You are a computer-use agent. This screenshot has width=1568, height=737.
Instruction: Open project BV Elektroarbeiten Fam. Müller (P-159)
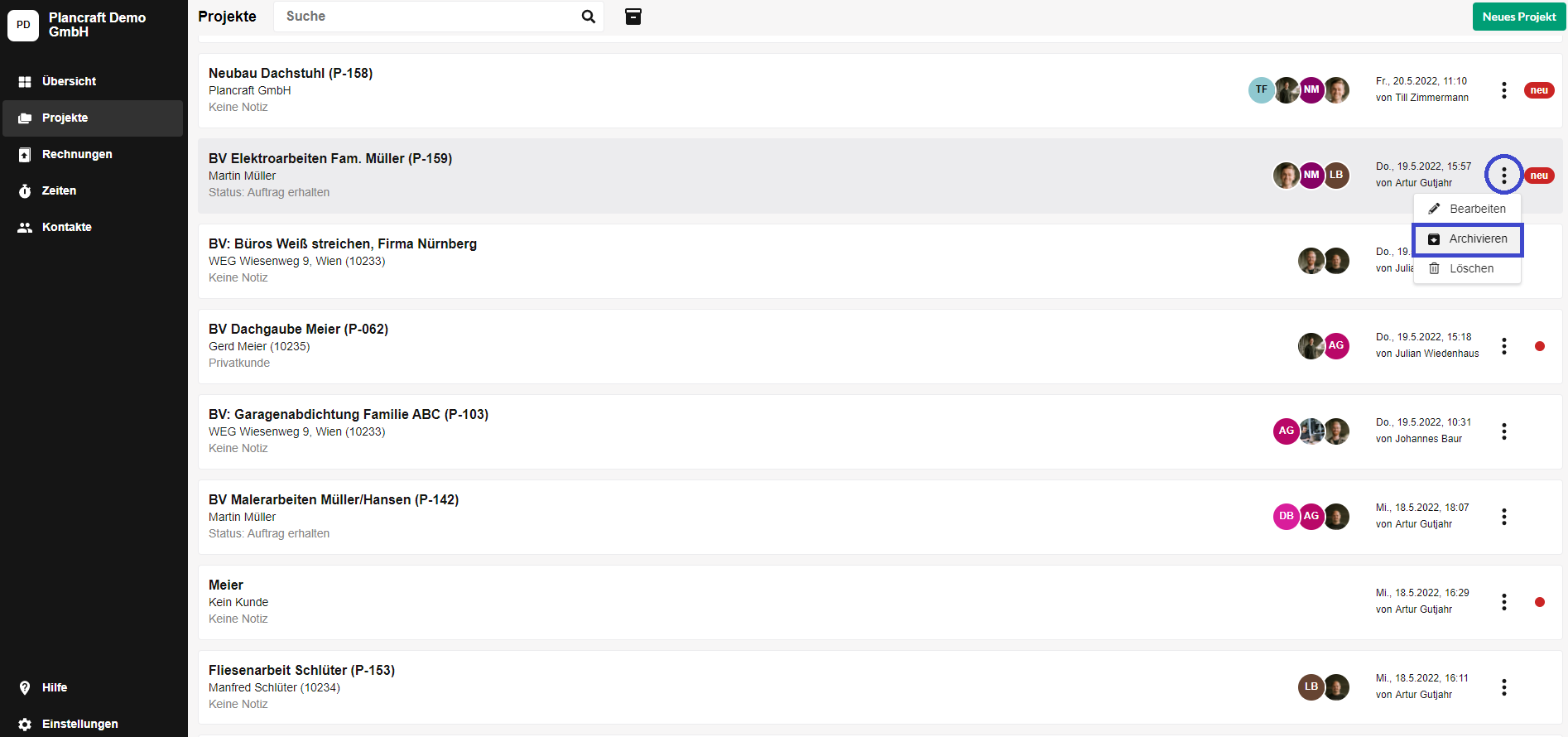(x=330, y=158)
